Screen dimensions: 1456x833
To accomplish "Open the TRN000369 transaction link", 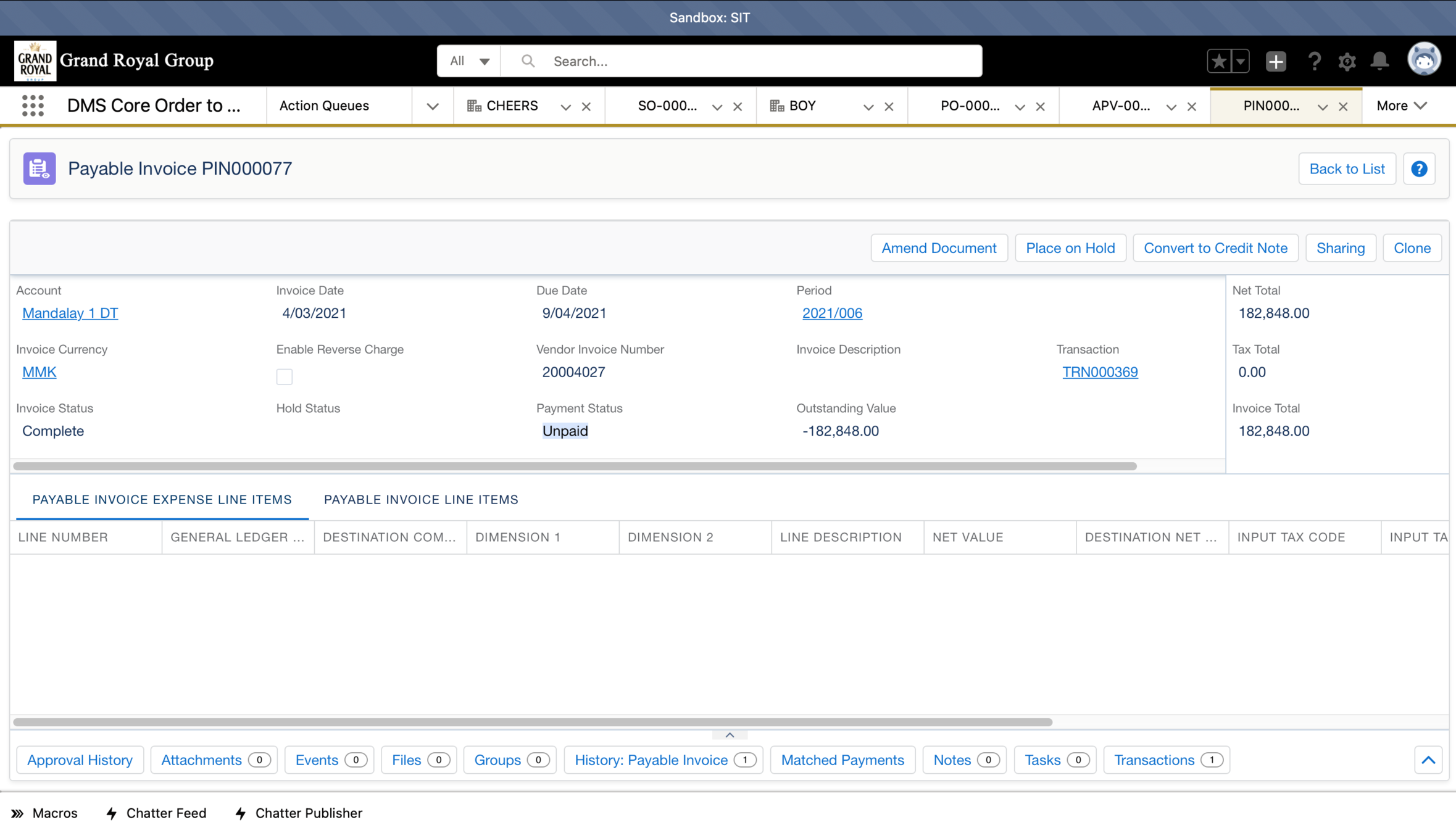I will click(1100, 371).
